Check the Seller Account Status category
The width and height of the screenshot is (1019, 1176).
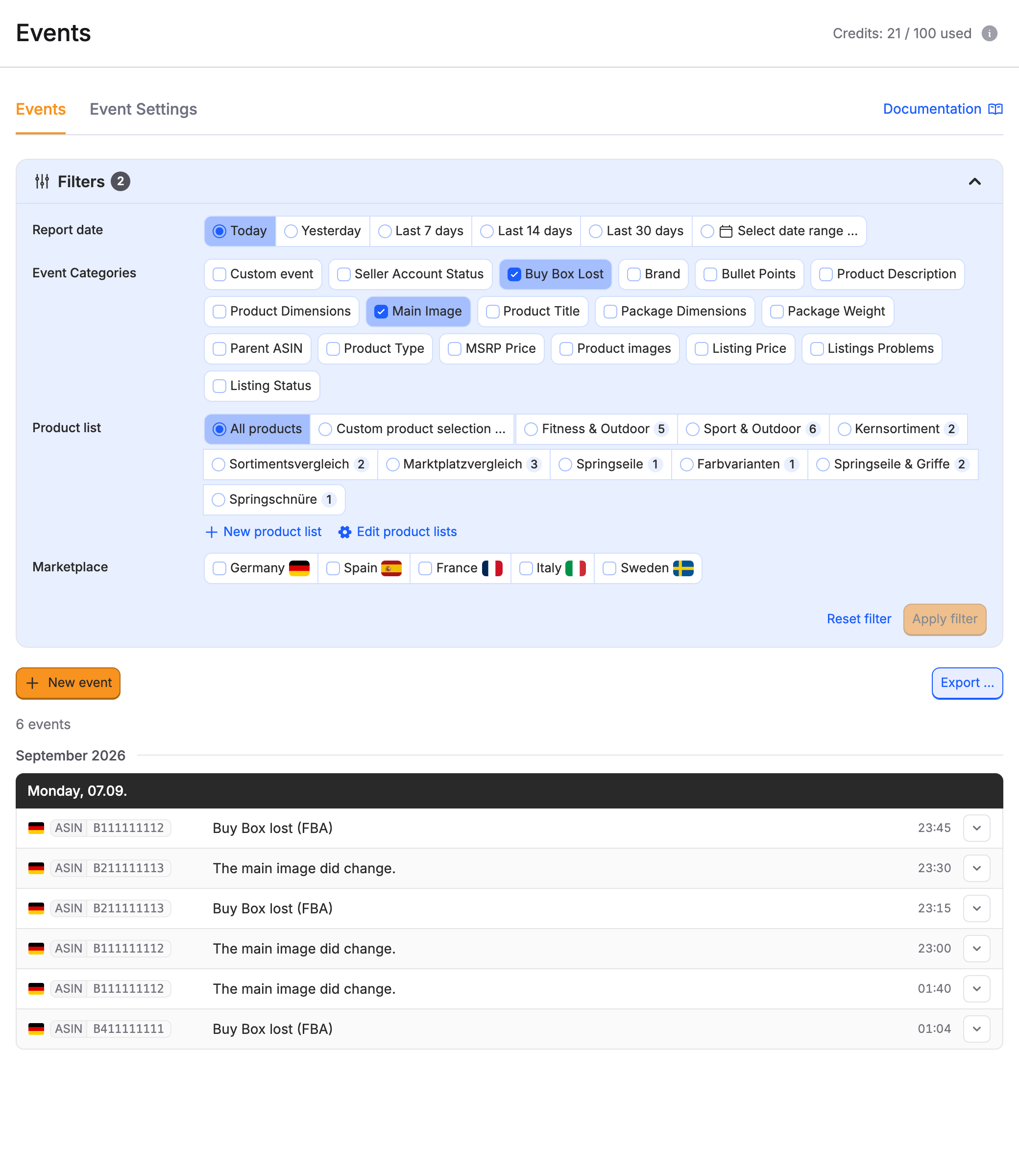(411, 274)
